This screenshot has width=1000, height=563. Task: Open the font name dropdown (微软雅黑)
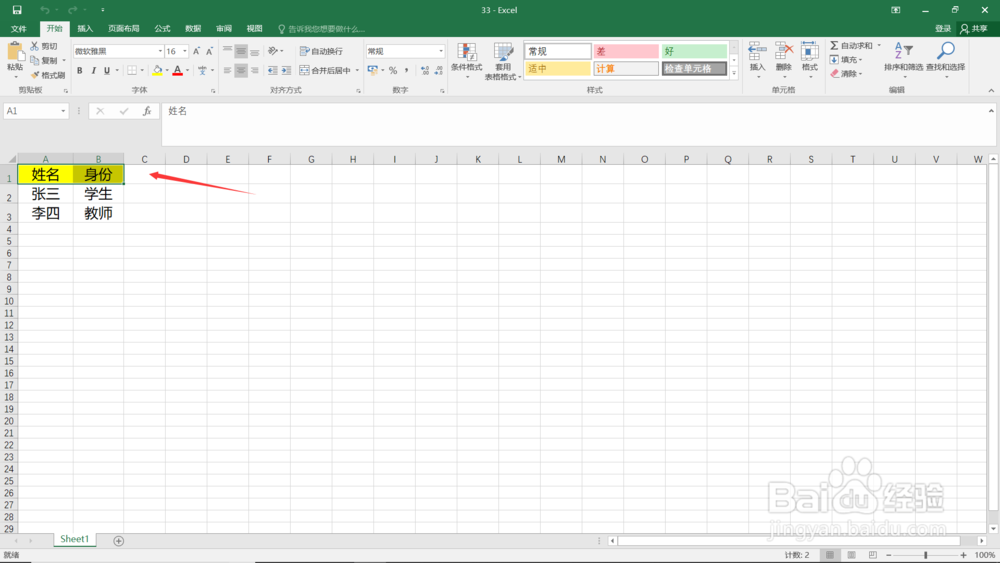[x=160, y=51]
